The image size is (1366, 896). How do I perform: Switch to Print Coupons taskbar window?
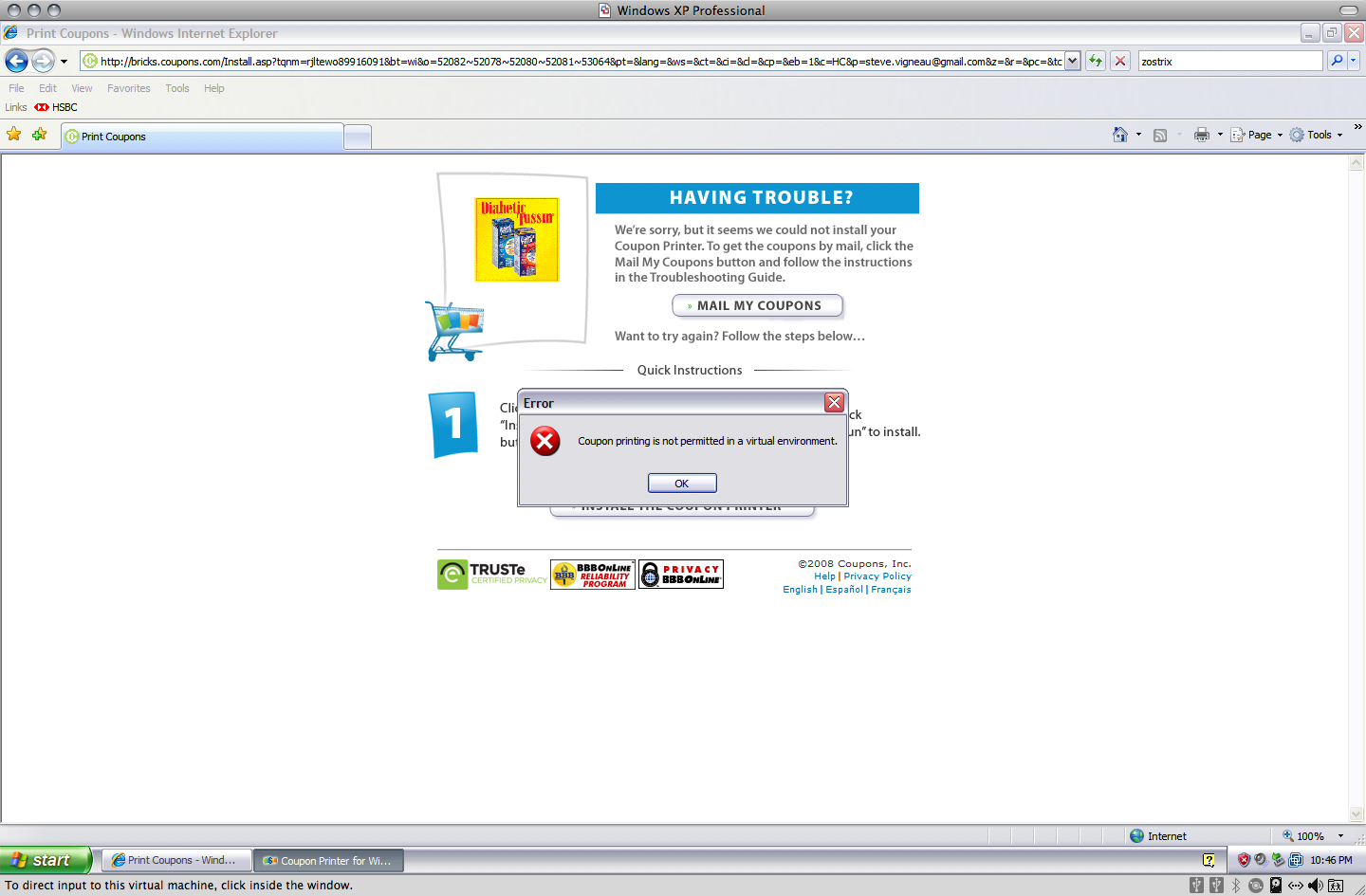(x=175, y=860)
